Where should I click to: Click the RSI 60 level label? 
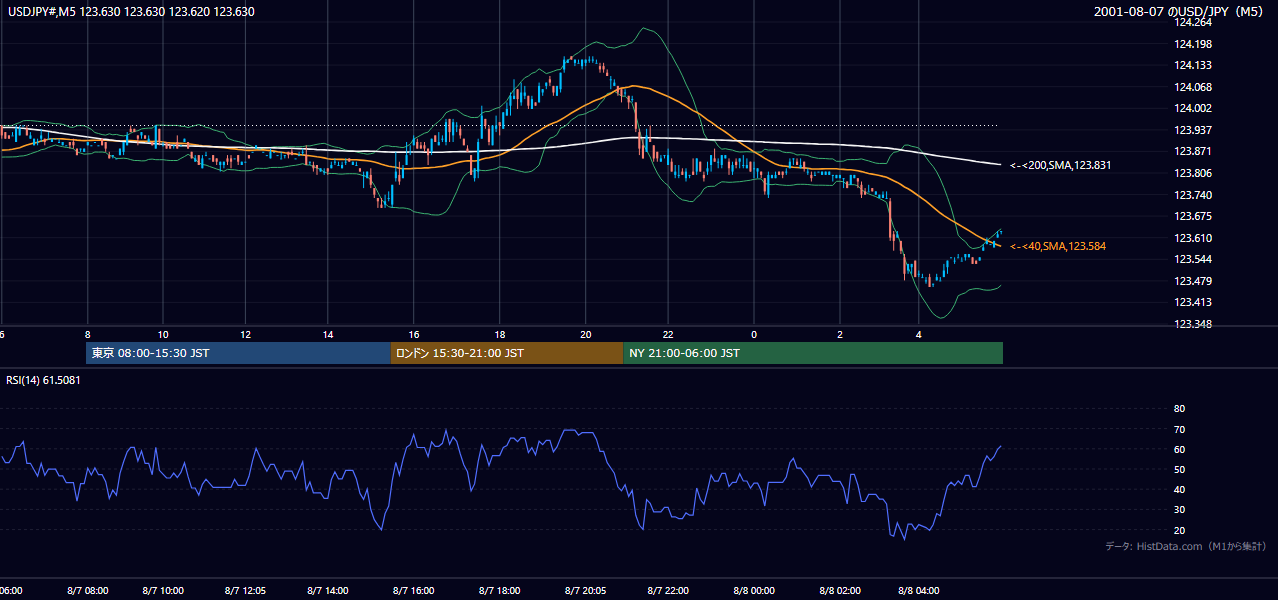[1179, 449]
